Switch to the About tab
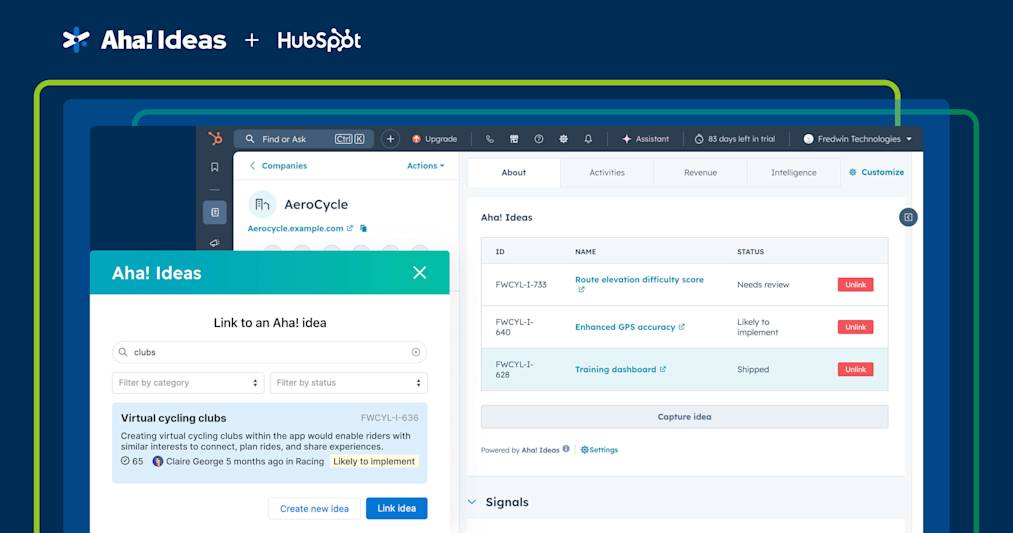 (514, 172)
